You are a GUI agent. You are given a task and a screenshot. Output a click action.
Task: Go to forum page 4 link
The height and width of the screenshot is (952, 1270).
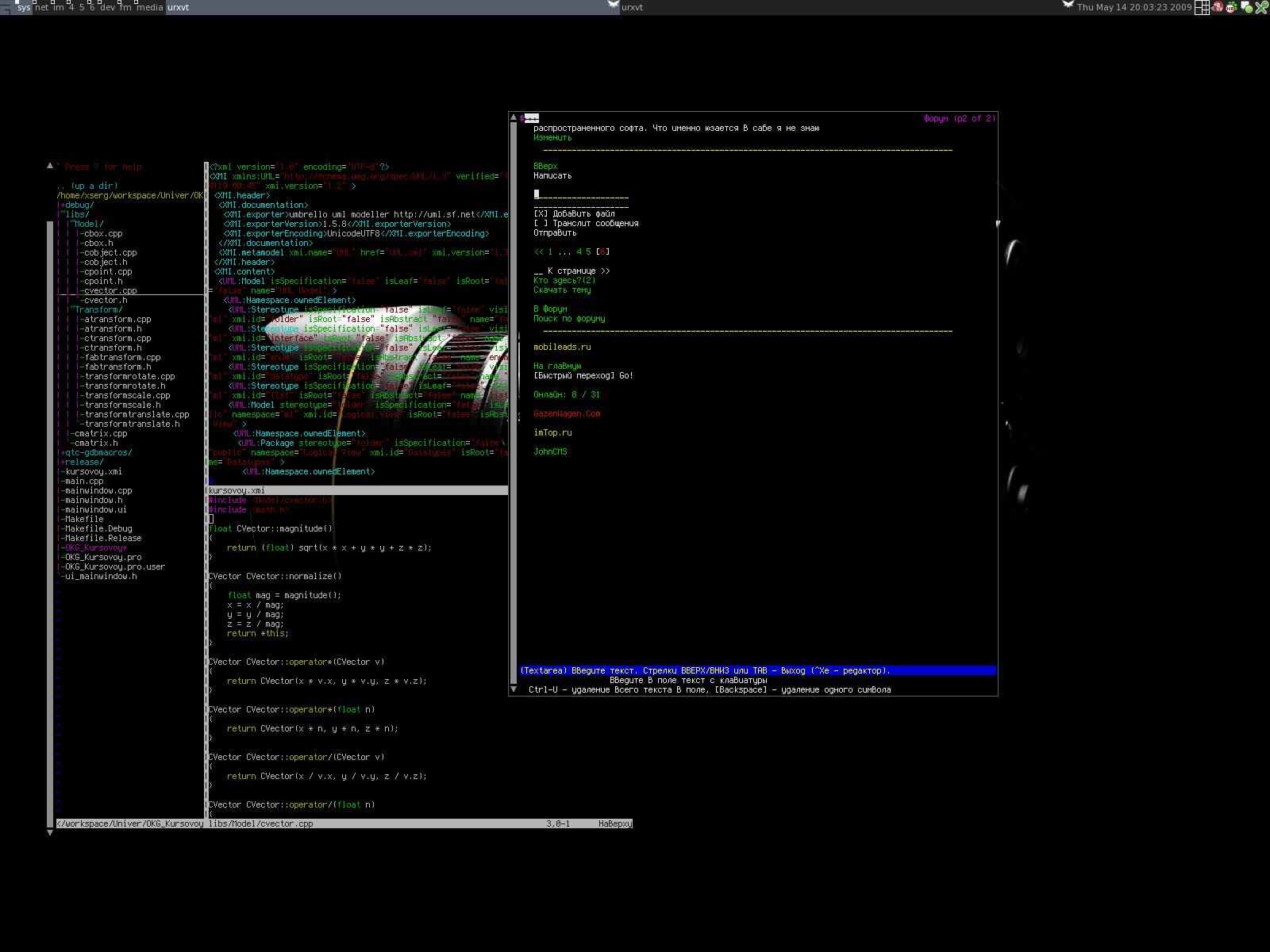pos(579,252)
